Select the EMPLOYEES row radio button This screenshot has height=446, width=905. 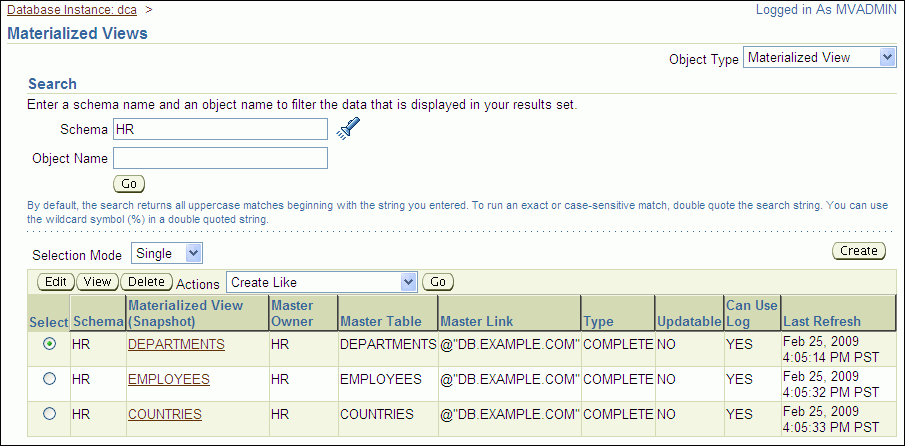49,379
